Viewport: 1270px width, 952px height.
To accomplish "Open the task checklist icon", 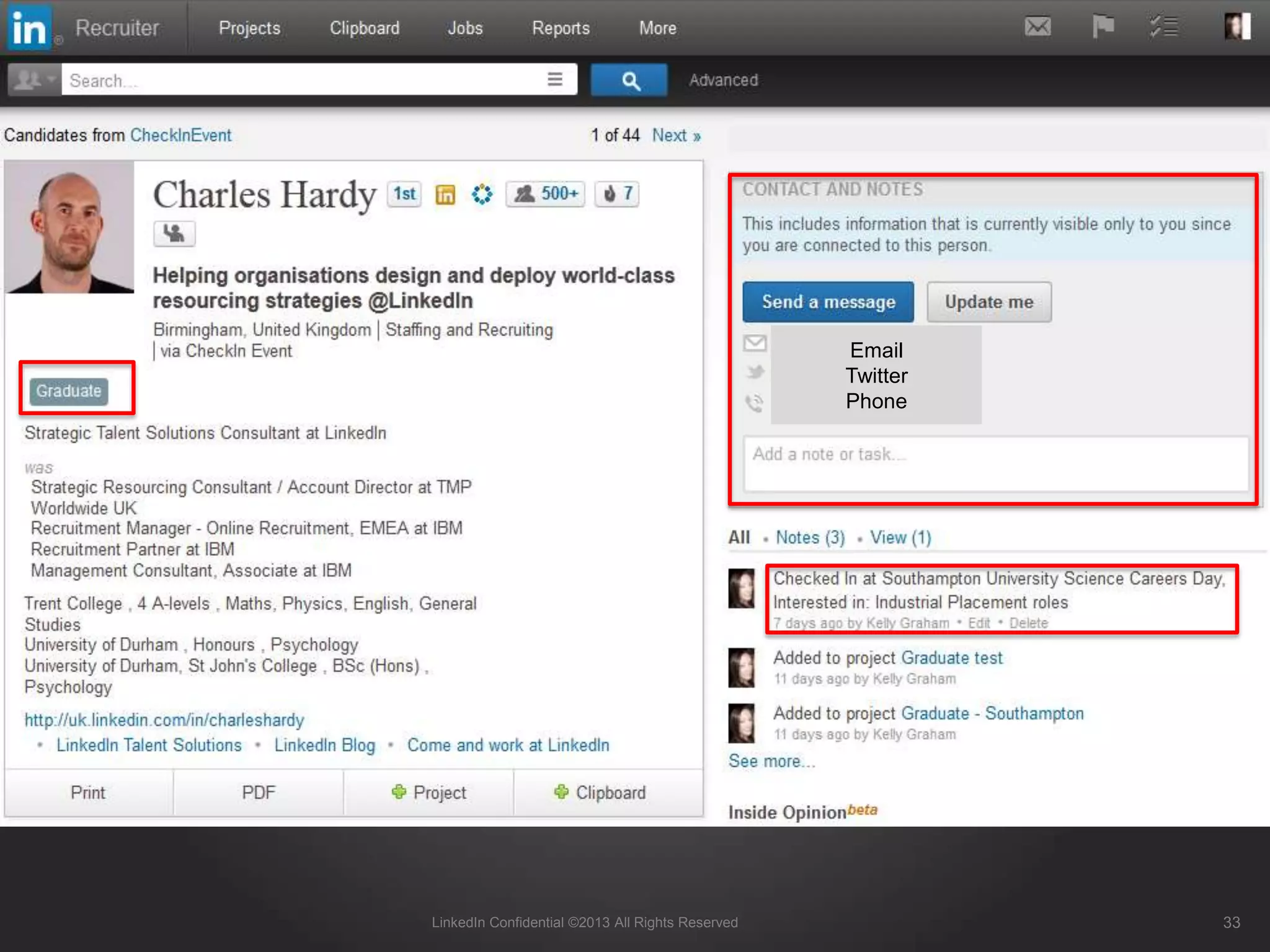I will [1163, 27].
